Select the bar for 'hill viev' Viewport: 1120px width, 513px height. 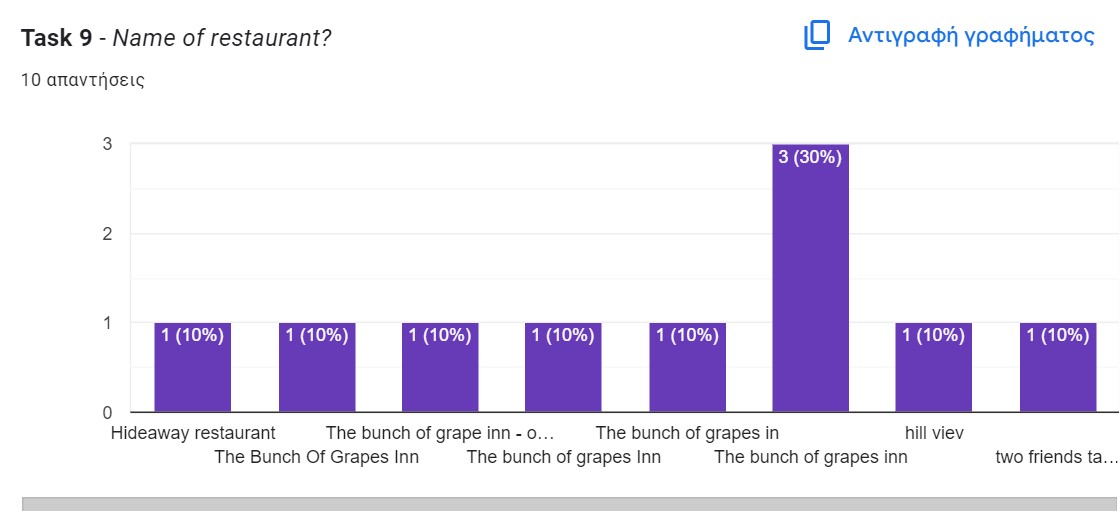933,368
